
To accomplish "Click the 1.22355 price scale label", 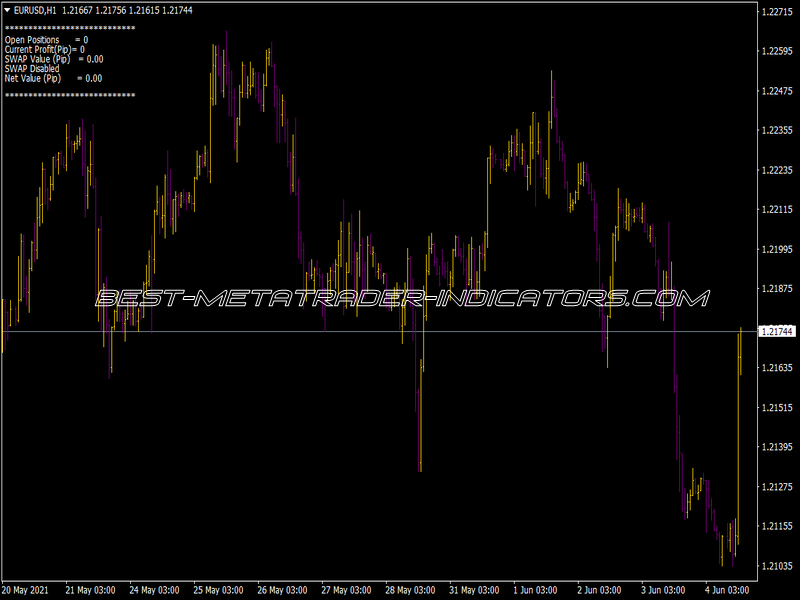I will [x=777, y=131].
